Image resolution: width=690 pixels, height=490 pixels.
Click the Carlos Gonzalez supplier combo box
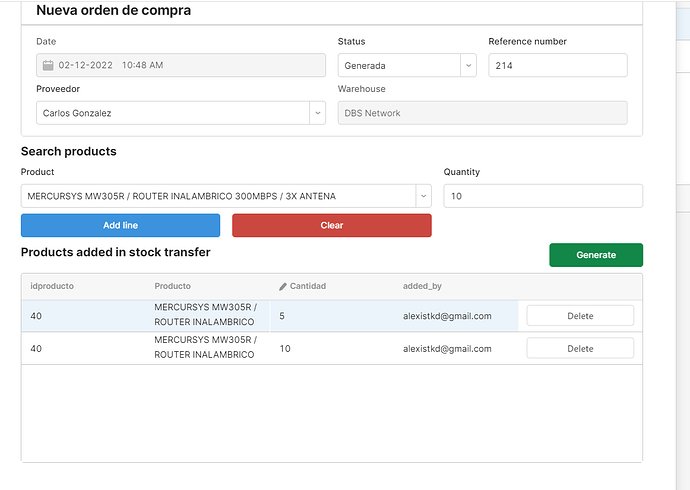coord(181,113)
